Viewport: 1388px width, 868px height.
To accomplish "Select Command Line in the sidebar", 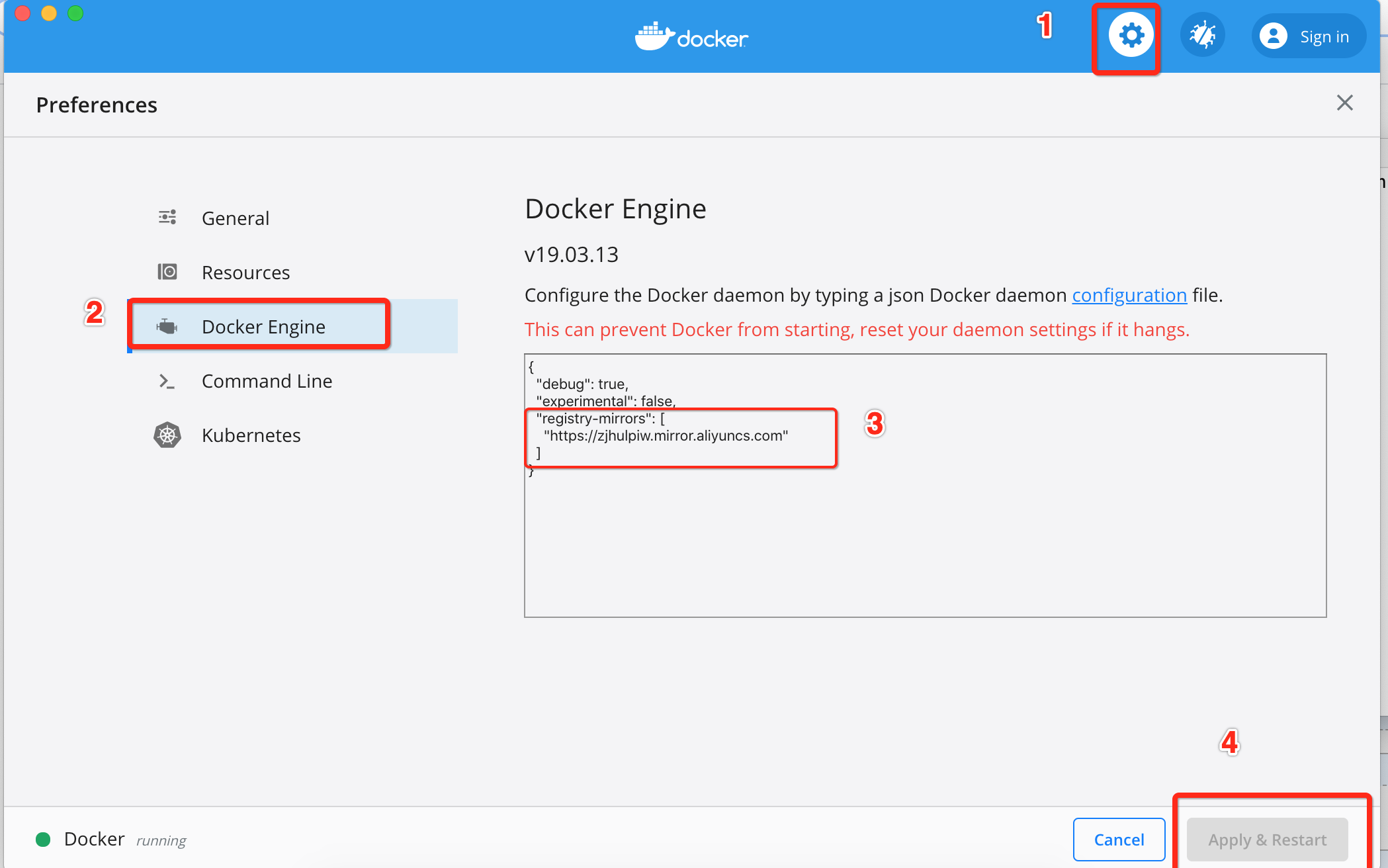I will 267,381.
